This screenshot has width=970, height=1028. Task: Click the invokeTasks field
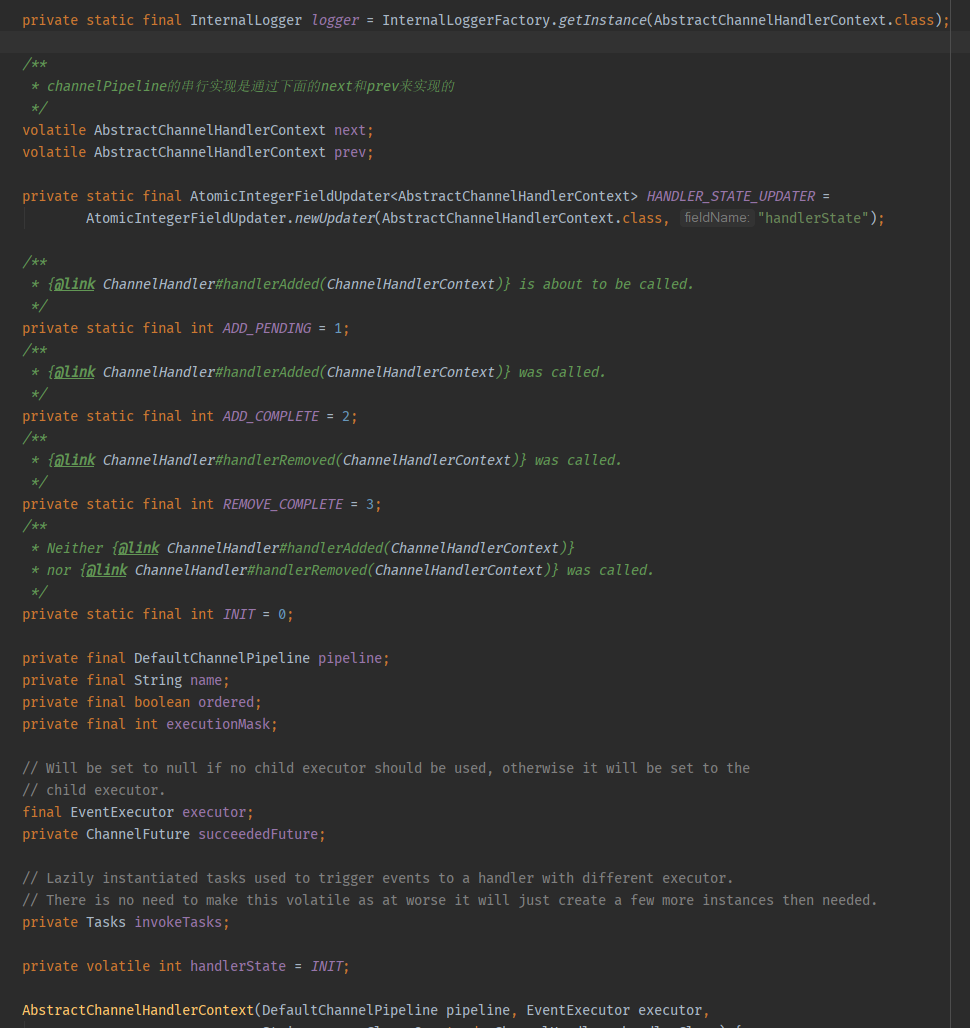178,922
